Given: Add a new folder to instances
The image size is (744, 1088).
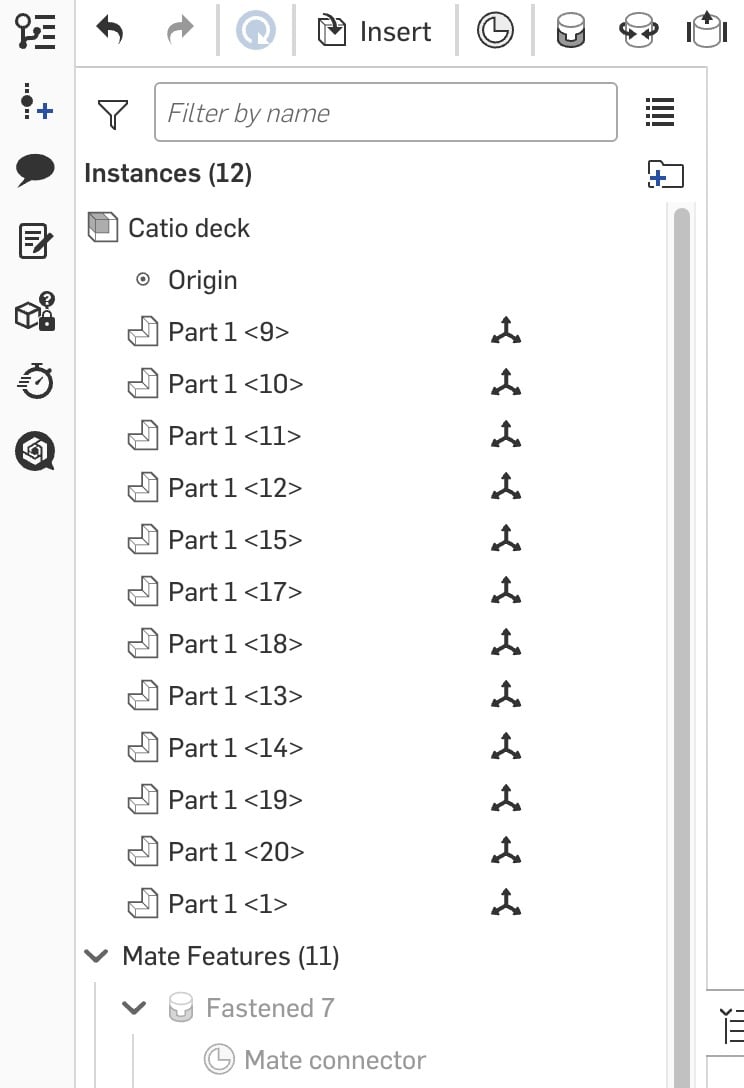Looking at the screenshot, I should [x=665, y=174].
